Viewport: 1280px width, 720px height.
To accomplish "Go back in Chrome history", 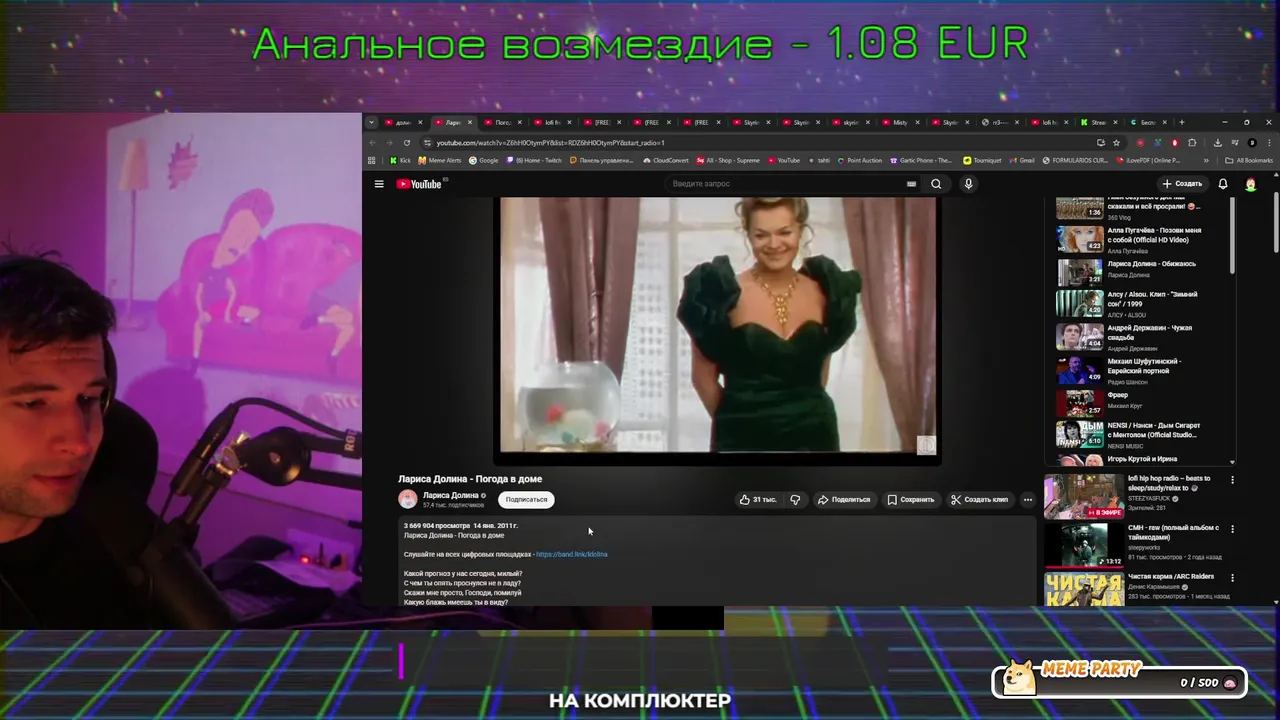I will point(372,143).
